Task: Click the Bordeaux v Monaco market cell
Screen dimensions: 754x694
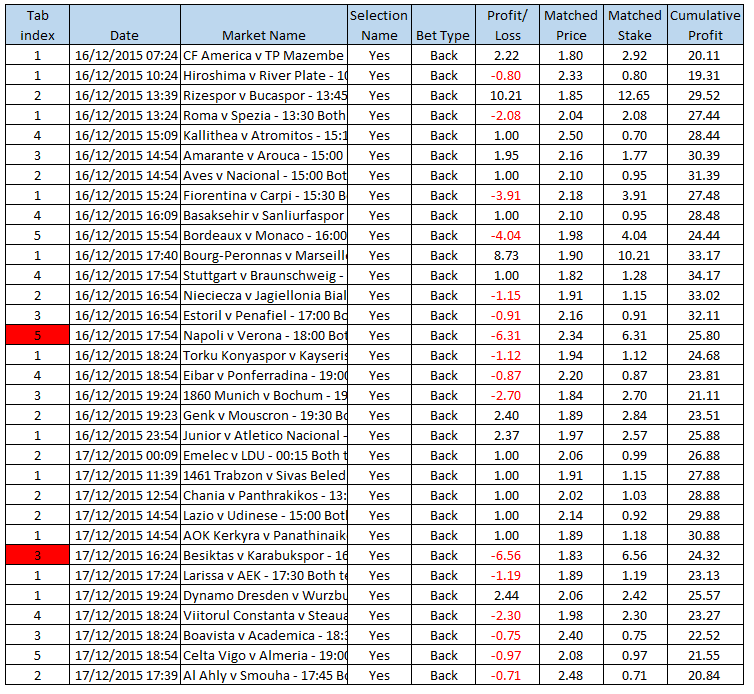Action: click(264, 235)
